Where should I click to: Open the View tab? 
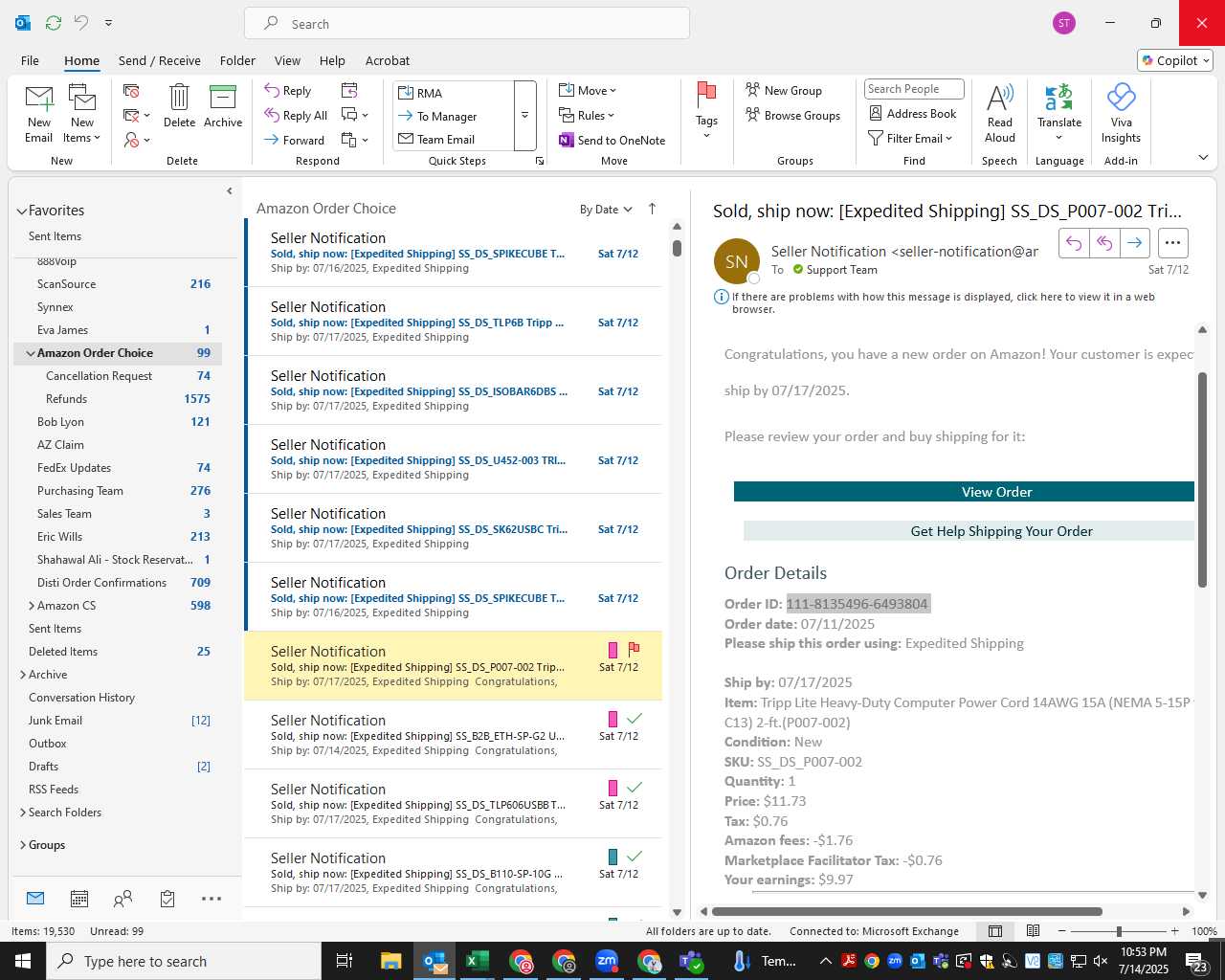coord(287,60)
